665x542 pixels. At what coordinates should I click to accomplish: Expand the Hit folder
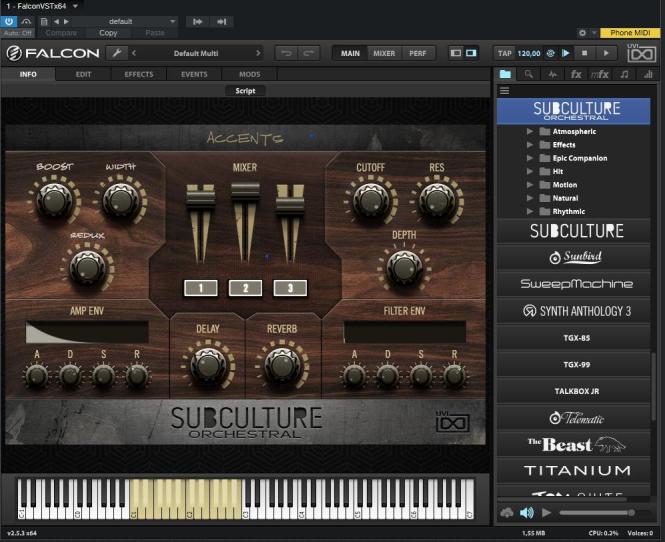530,171
